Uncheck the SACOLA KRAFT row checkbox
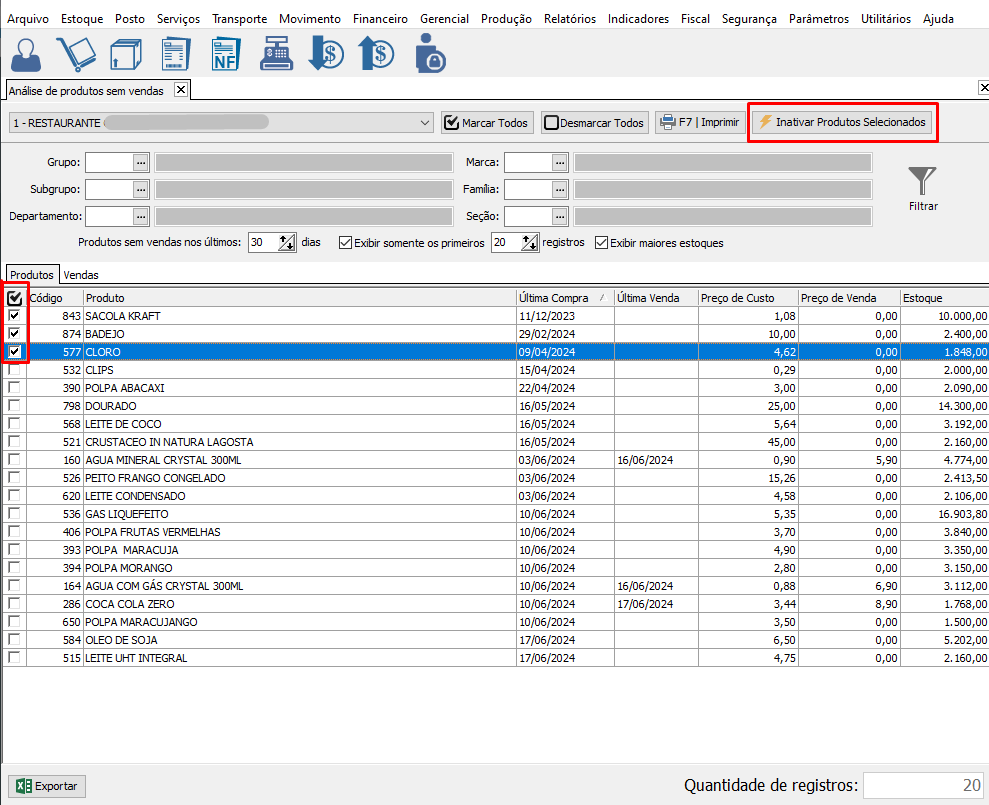 coord(14,316)
